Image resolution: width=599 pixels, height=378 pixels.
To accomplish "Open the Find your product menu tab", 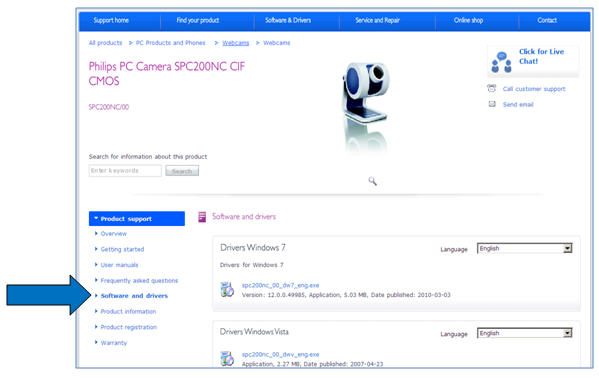I will 198,20.
